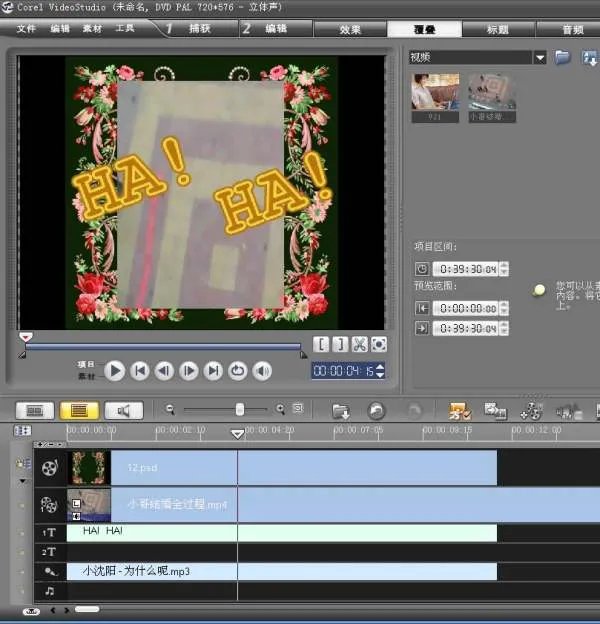600x624 pixels.
Task: Open the 文件 menu
Action: [25, 29]
